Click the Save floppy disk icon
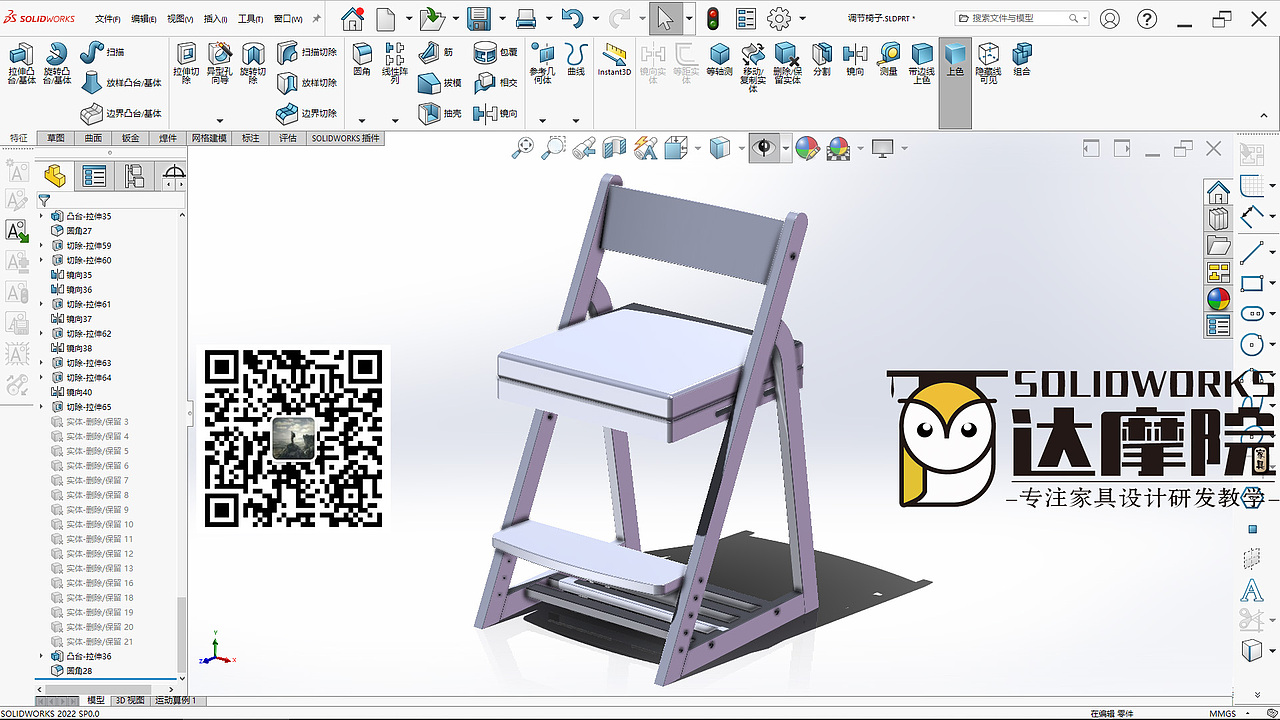The height and width of the screenshot is (720, 1280). coord(479,18)
